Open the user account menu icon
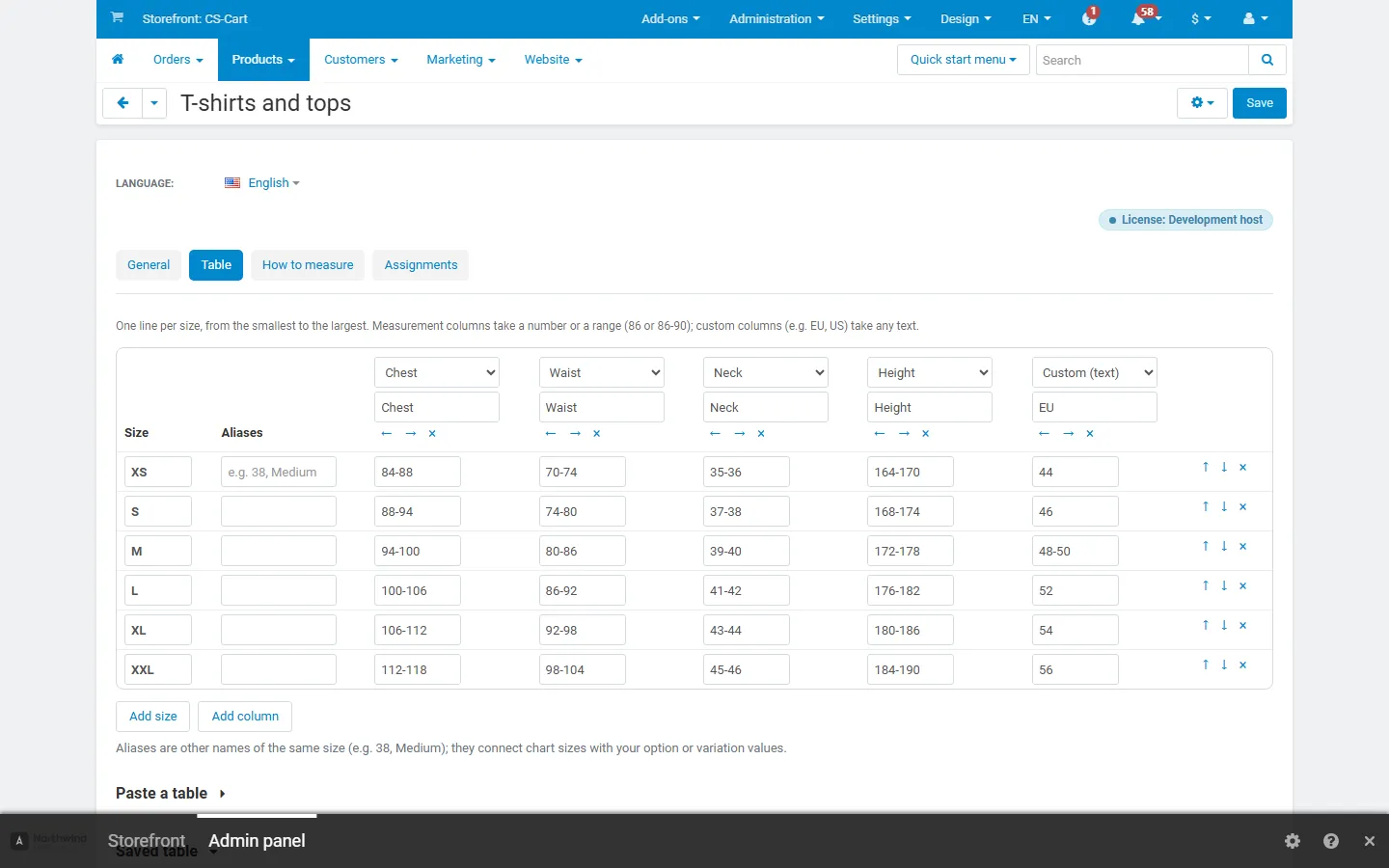 point(1255,18)
